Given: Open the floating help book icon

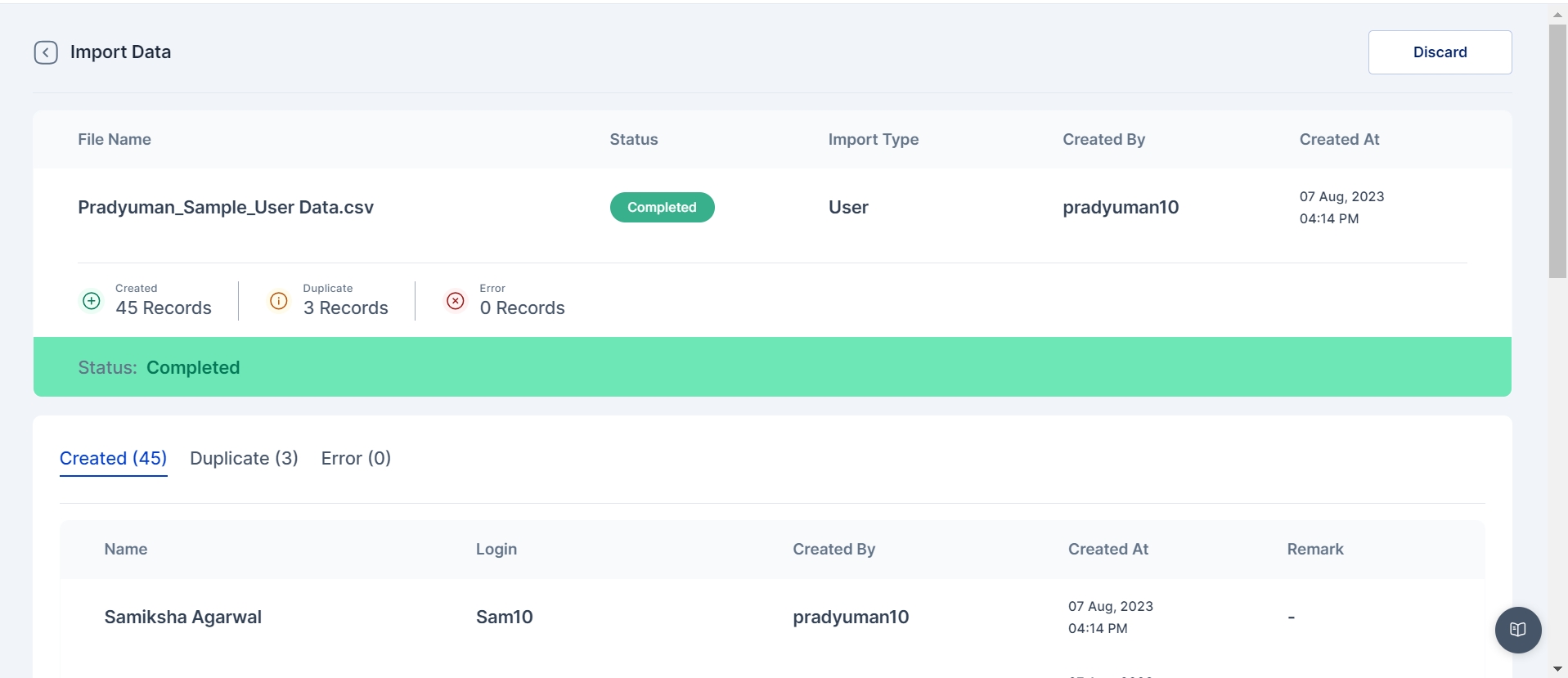Looking at the screenshot, I should pyautogui.click(x=1517, y=630).
